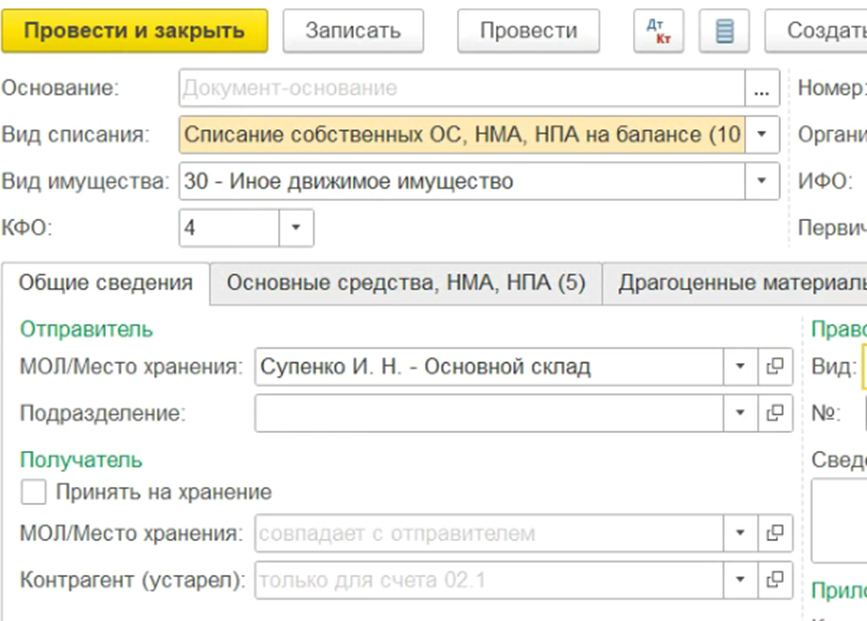Viewport: 867px width, 621px height.
Task: Open the Контрагент (устарел) record icon
Action: tap(775, 580)
